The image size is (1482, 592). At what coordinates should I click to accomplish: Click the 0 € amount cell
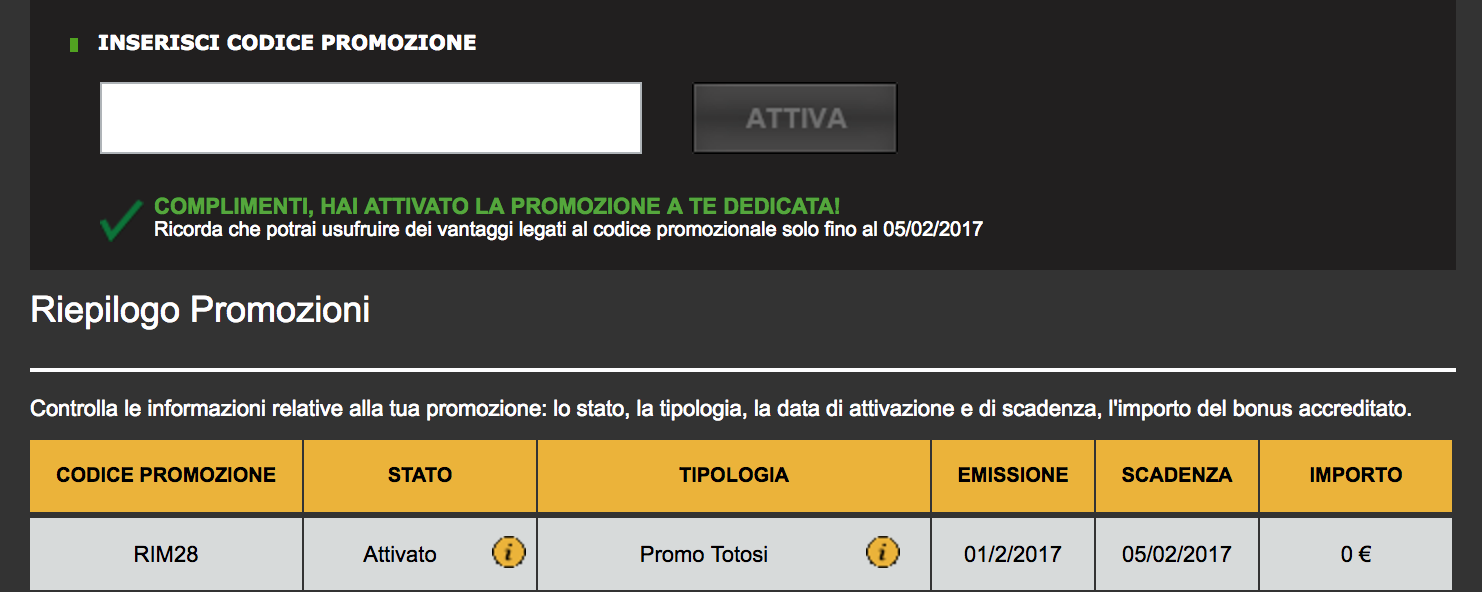coord(1356,554)
